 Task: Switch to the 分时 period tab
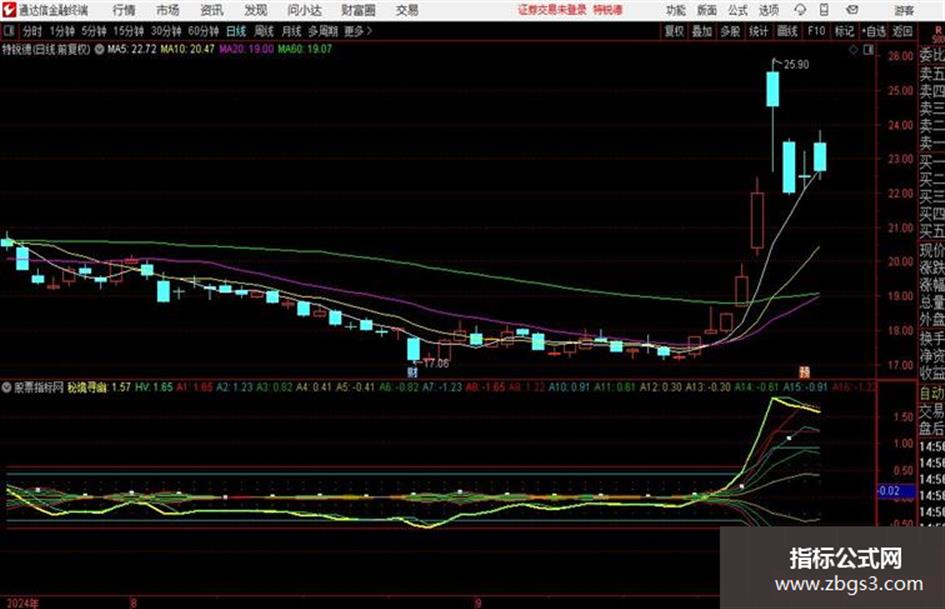33,31
